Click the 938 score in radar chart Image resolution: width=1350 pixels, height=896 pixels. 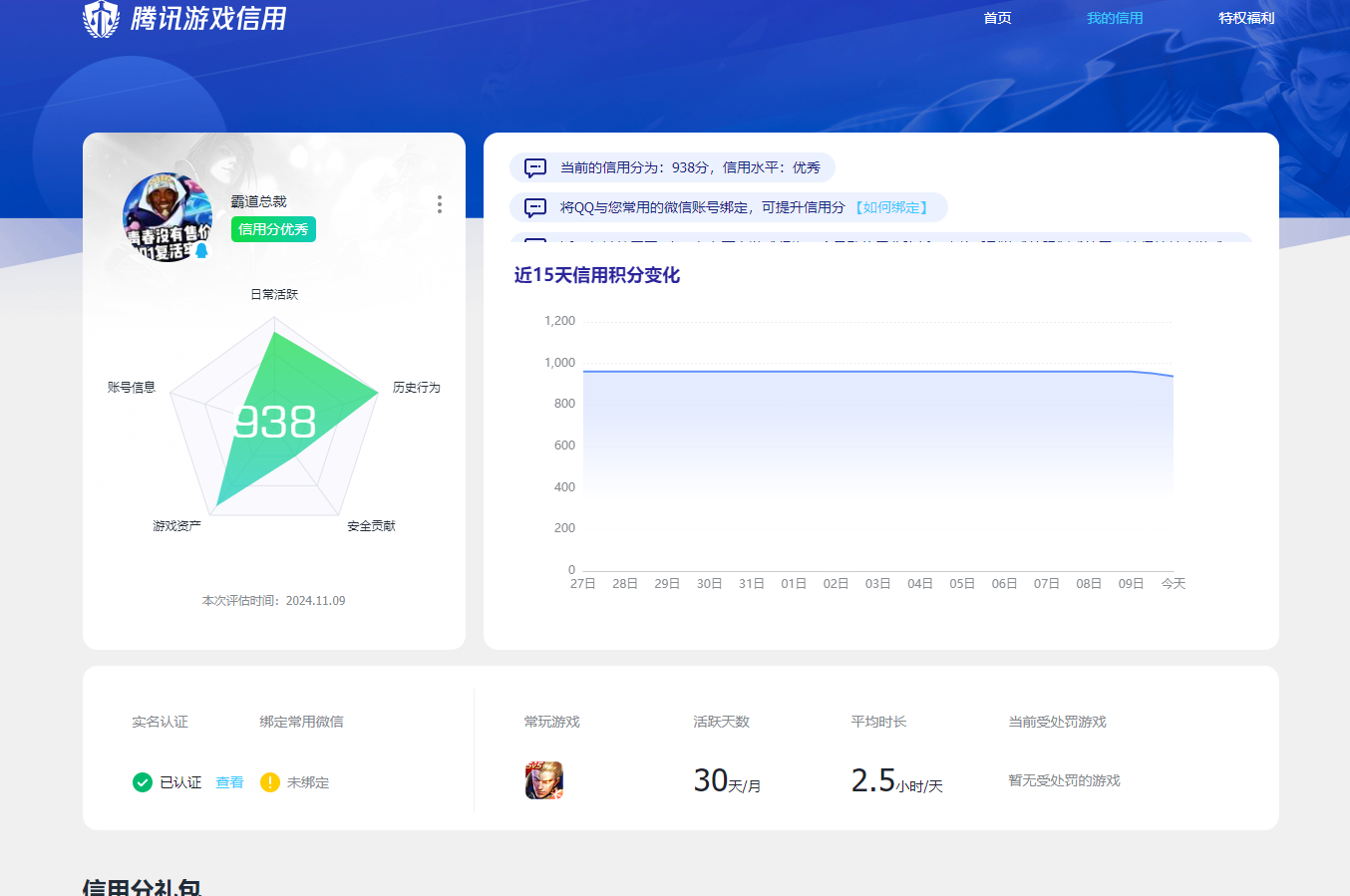click(274, 422)
